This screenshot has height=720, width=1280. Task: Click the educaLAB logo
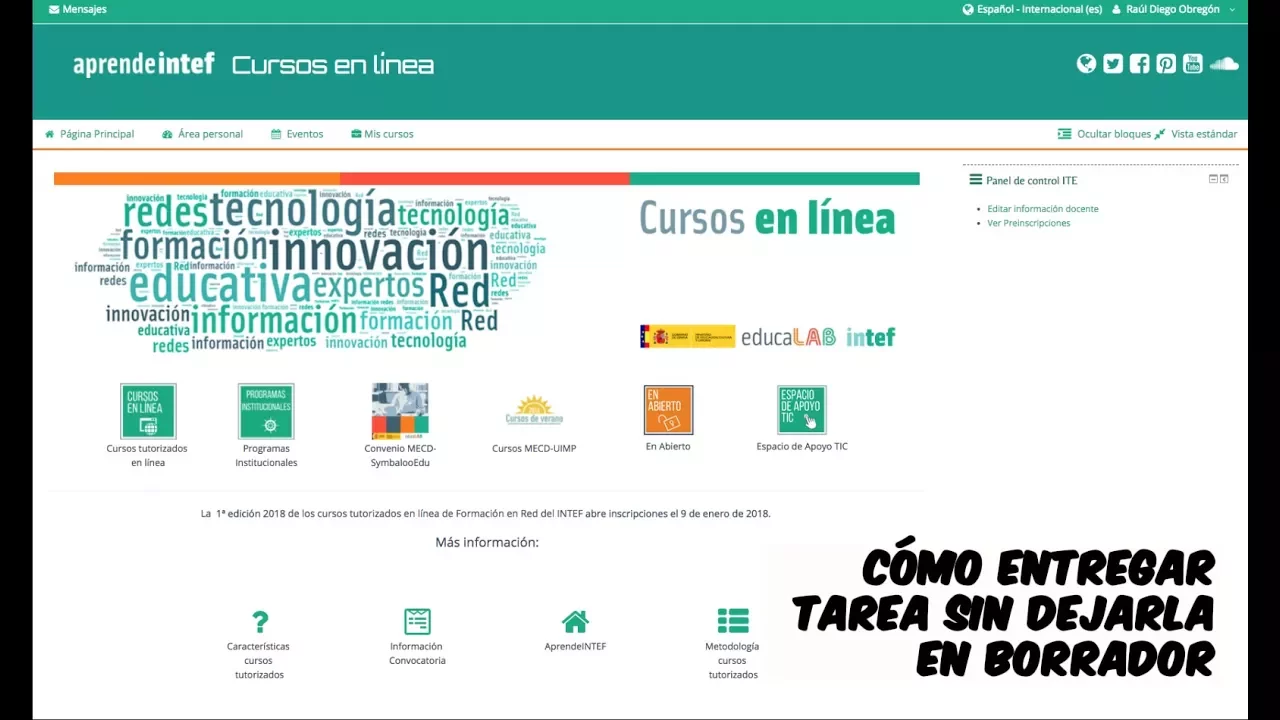pyautogui.click(x=788, y=337)
